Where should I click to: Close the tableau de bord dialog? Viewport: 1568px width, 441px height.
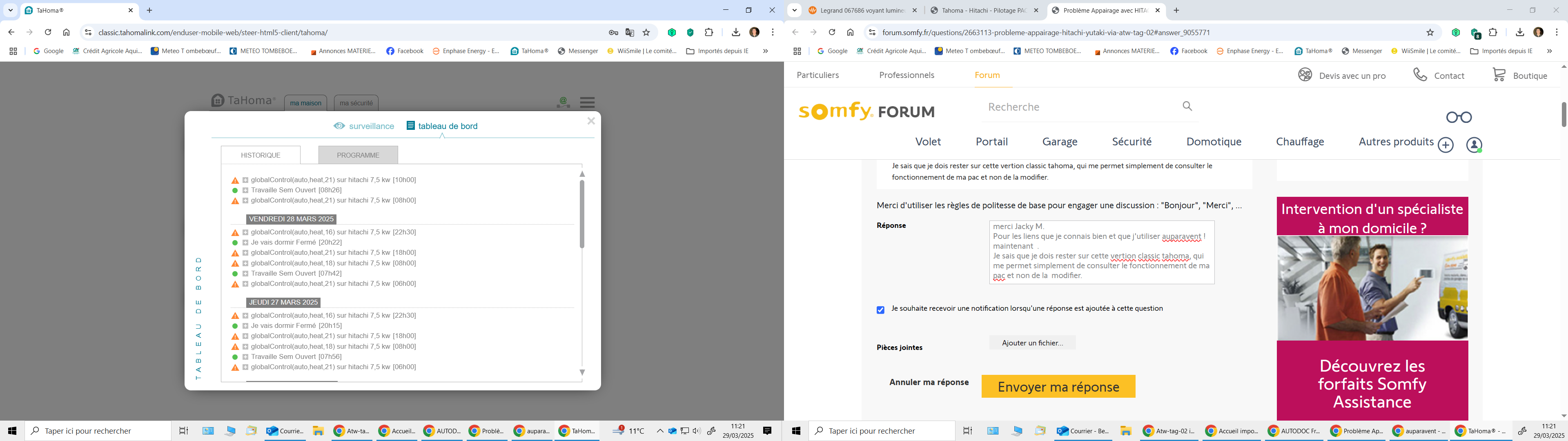point(591,121)
